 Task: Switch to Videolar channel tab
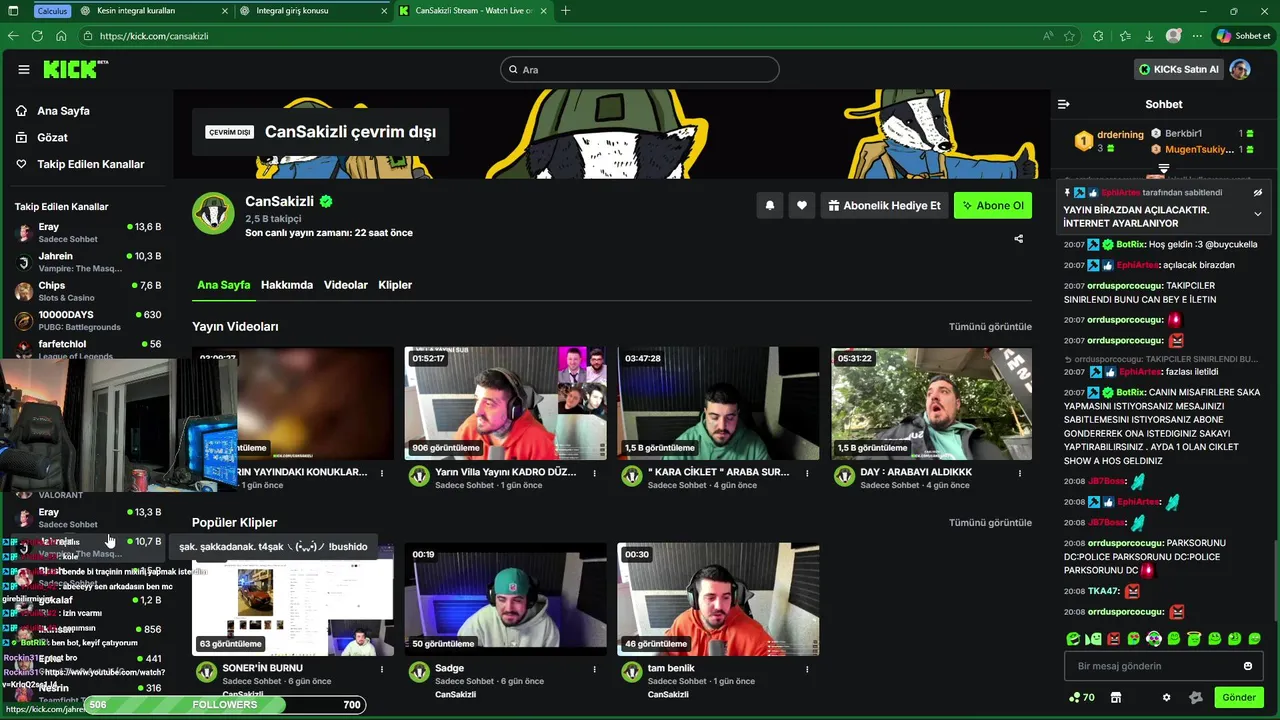coord(346,285)
